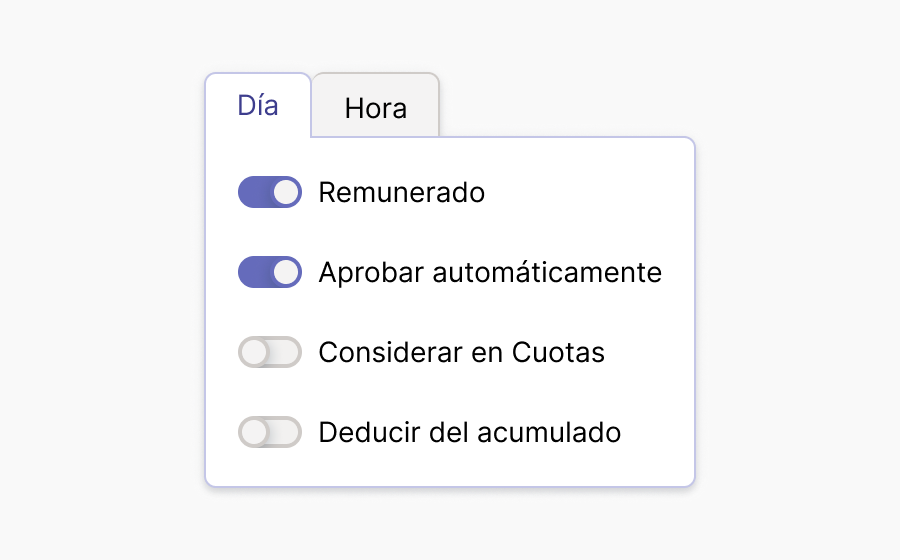Click the Deducir del acumulado label
The image size is (900, 560).
(x=469, y=432)
